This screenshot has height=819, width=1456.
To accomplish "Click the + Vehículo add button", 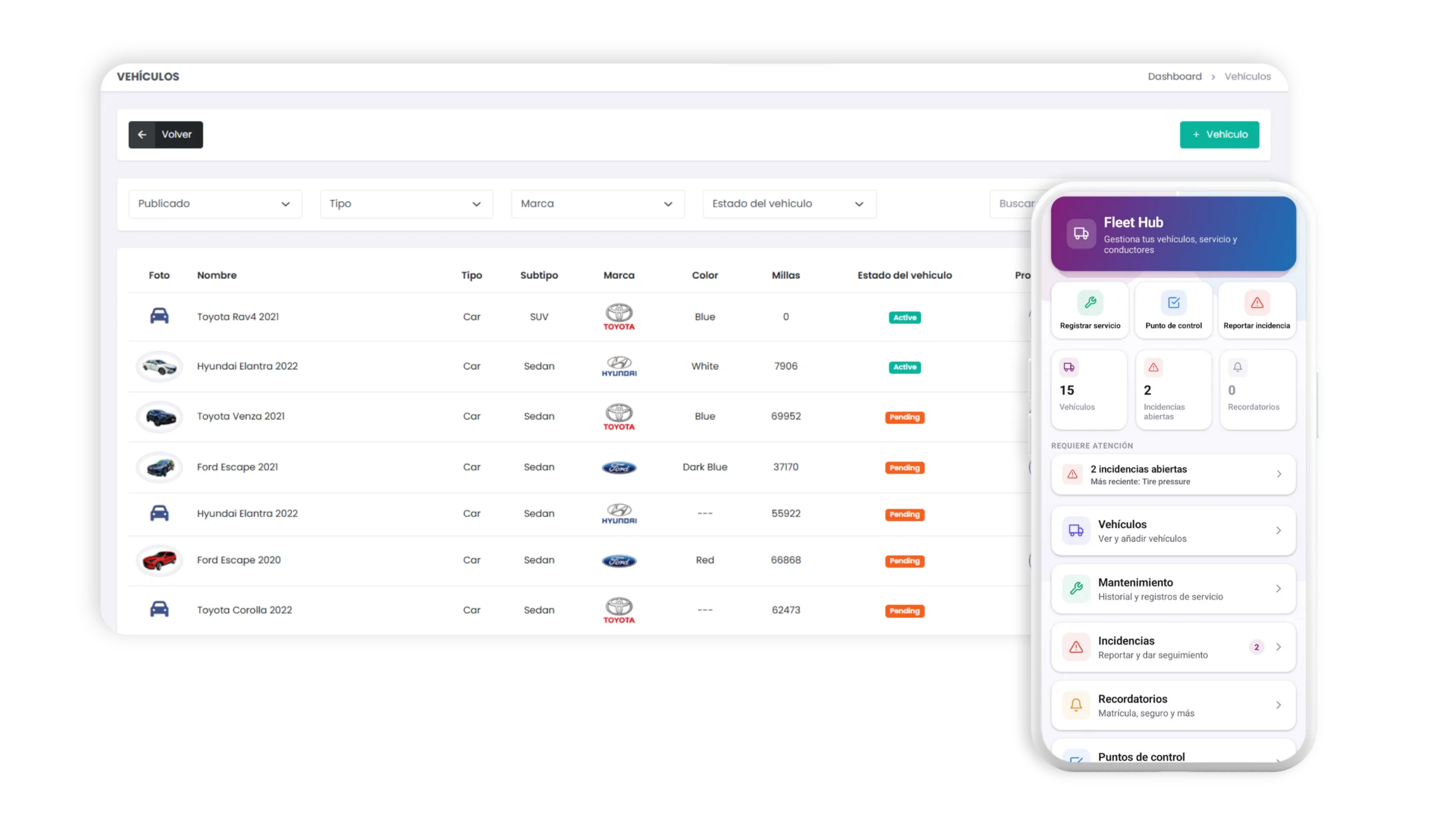I will [x=1219, y=134].
